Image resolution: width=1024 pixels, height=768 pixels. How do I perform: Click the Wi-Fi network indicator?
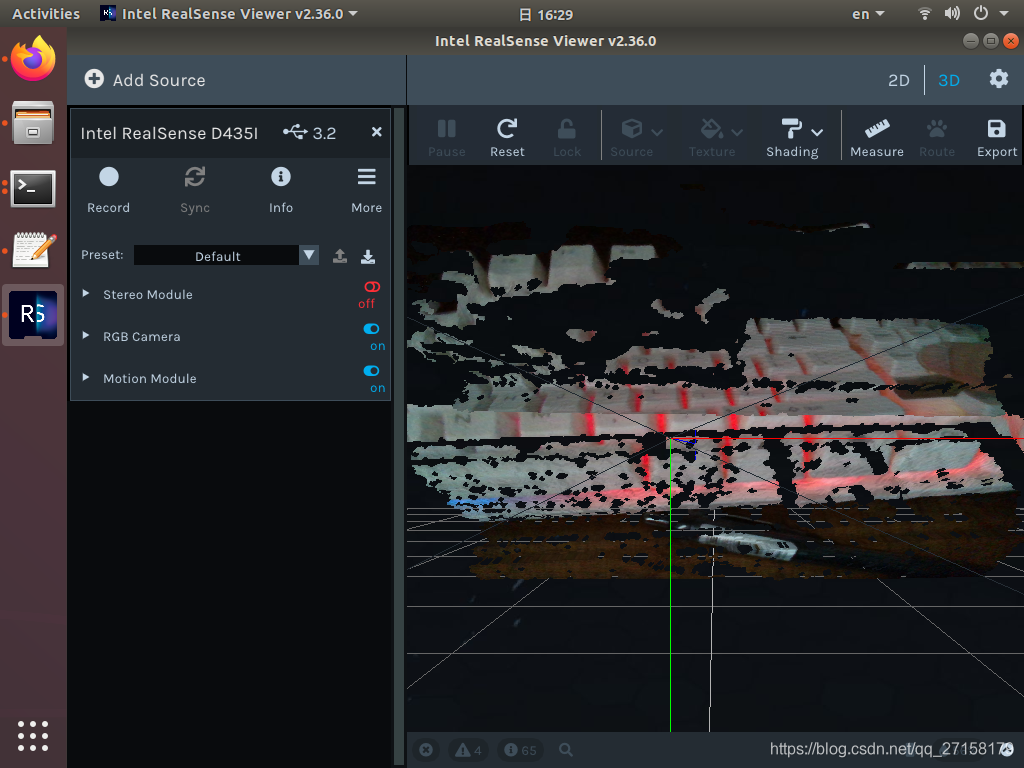[924, 13]
